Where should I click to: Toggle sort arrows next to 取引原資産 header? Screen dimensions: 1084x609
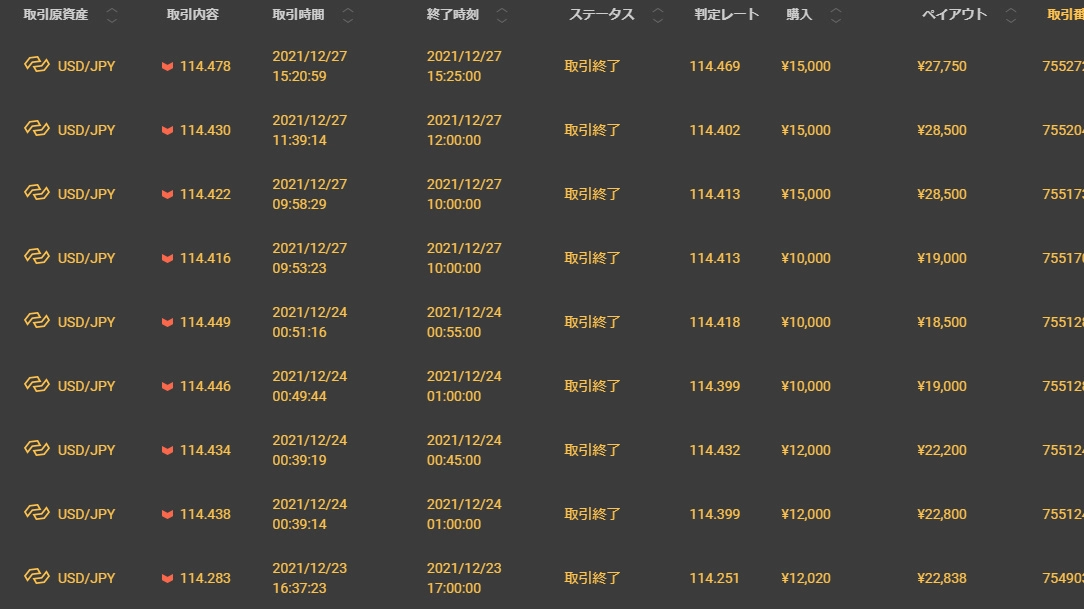111,15
